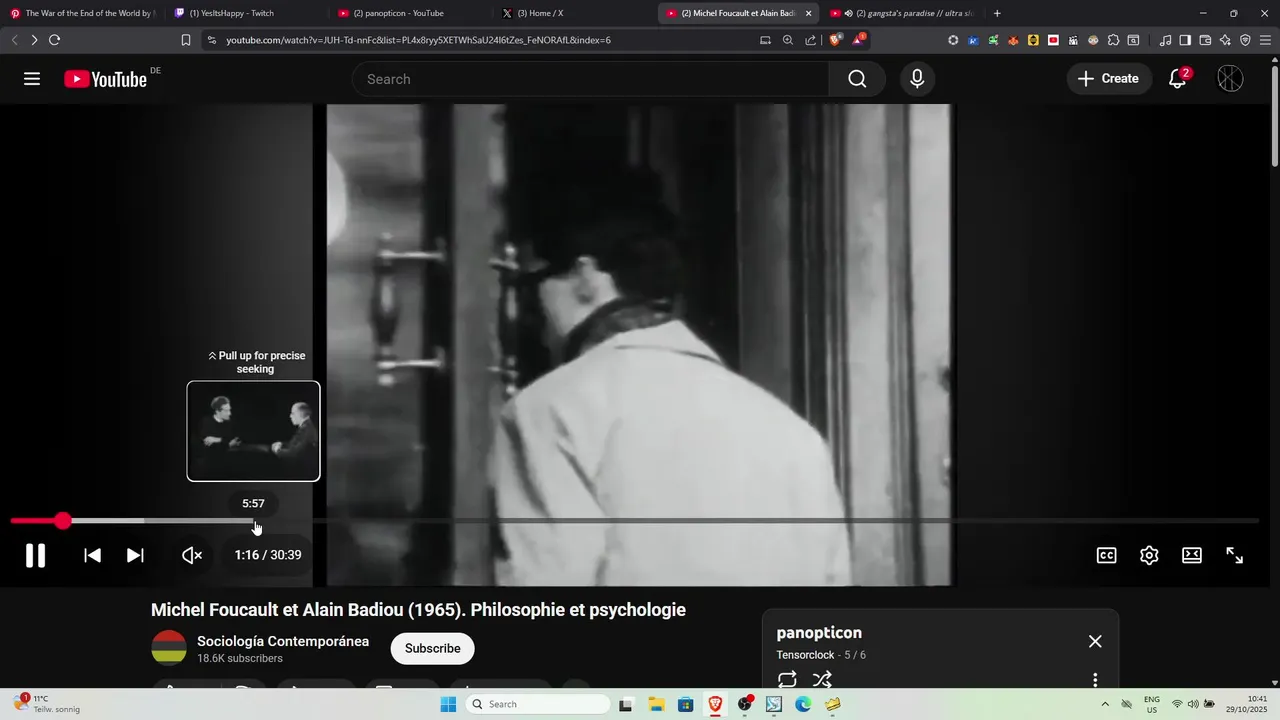This screenshot has height=720, width=1280.
Task: Open Microsoft Store from taskbar
Action: pos(685,704)
